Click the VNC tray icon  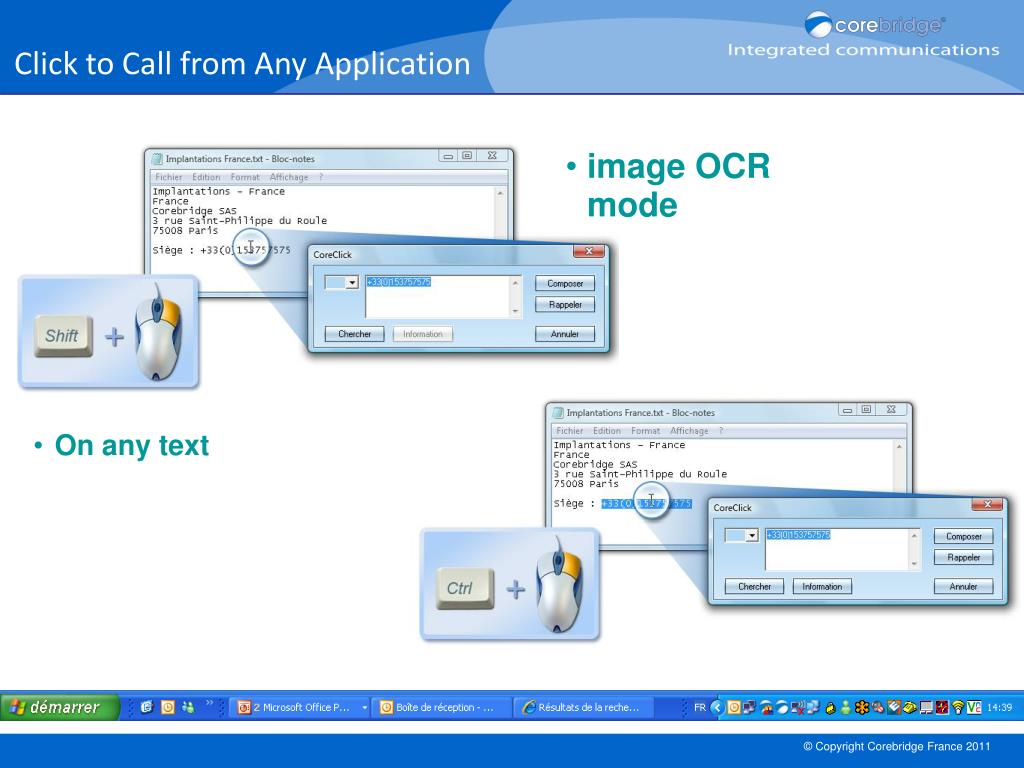click(x=974, y=707)
